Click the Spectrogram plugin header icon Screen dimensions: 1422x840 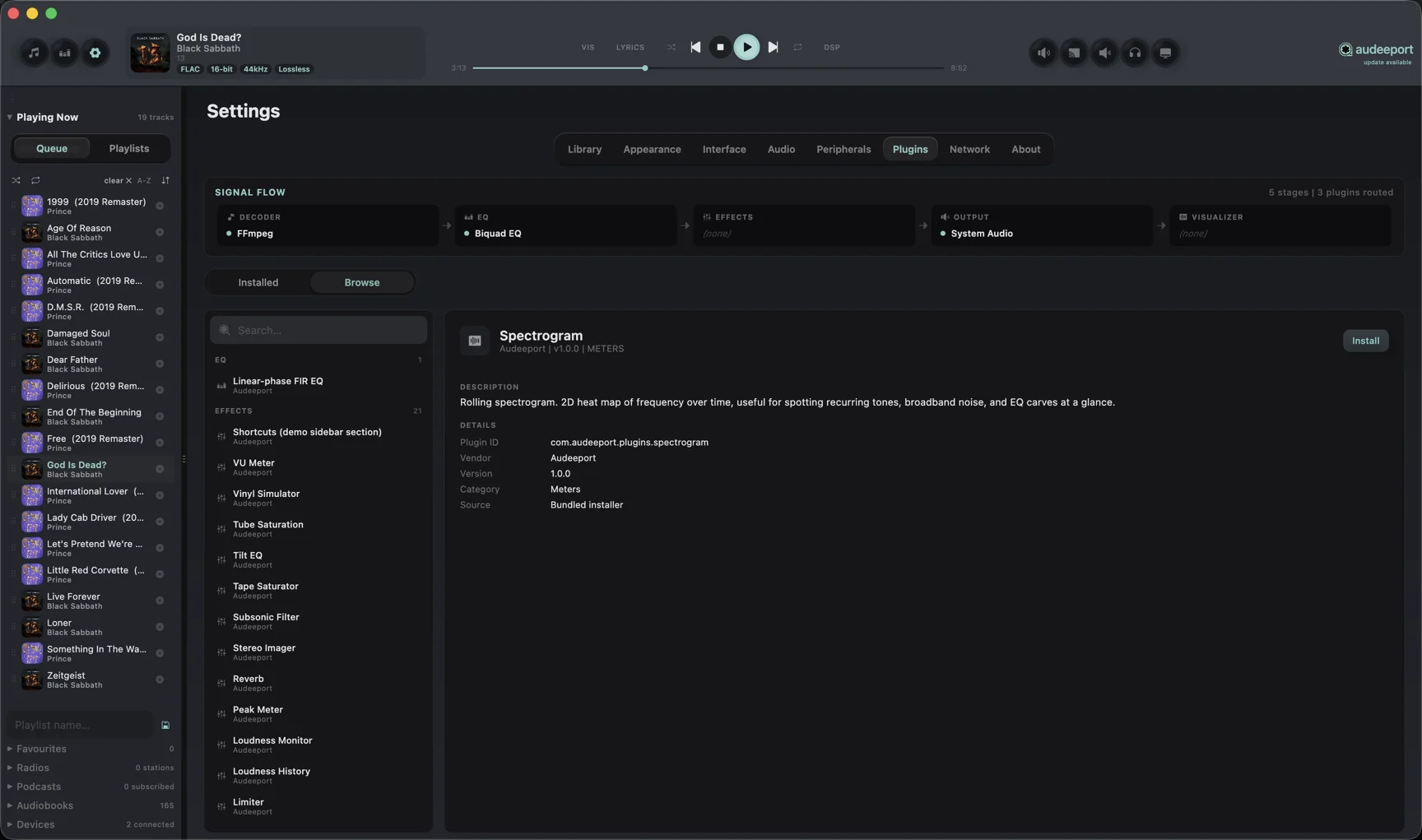[x=475, y=341]
